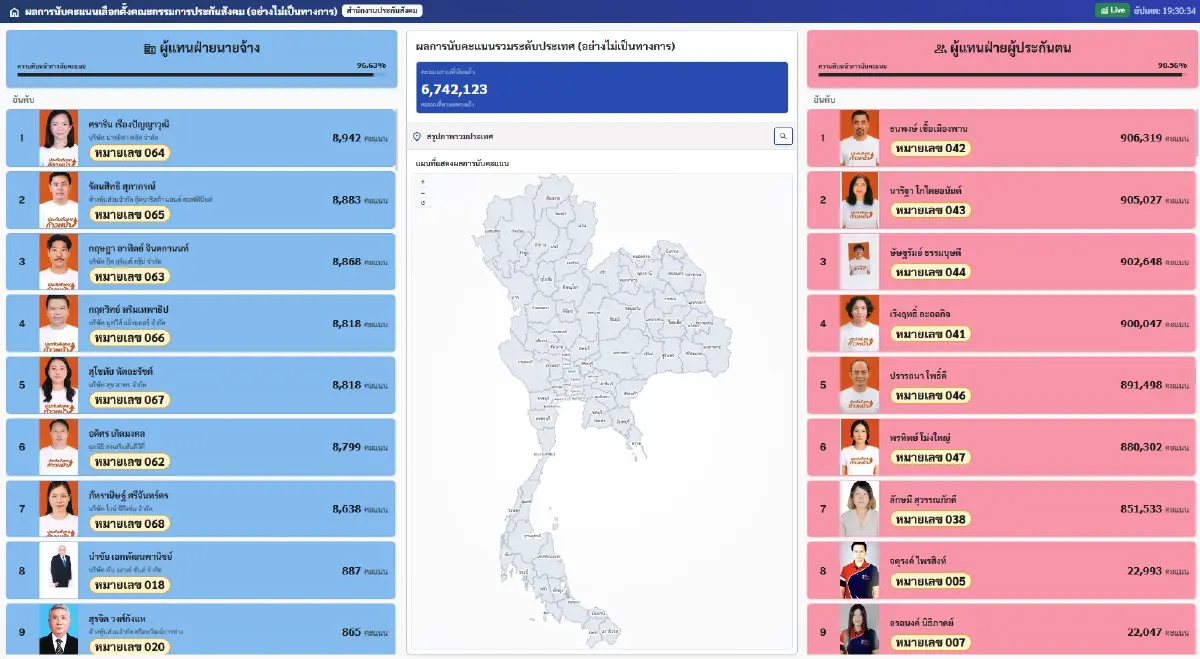Viewport: 1200px width, 659px height.
Task: Click the 902,648 vote count text
Action: pyautogui.click(x=1141, y=261)
